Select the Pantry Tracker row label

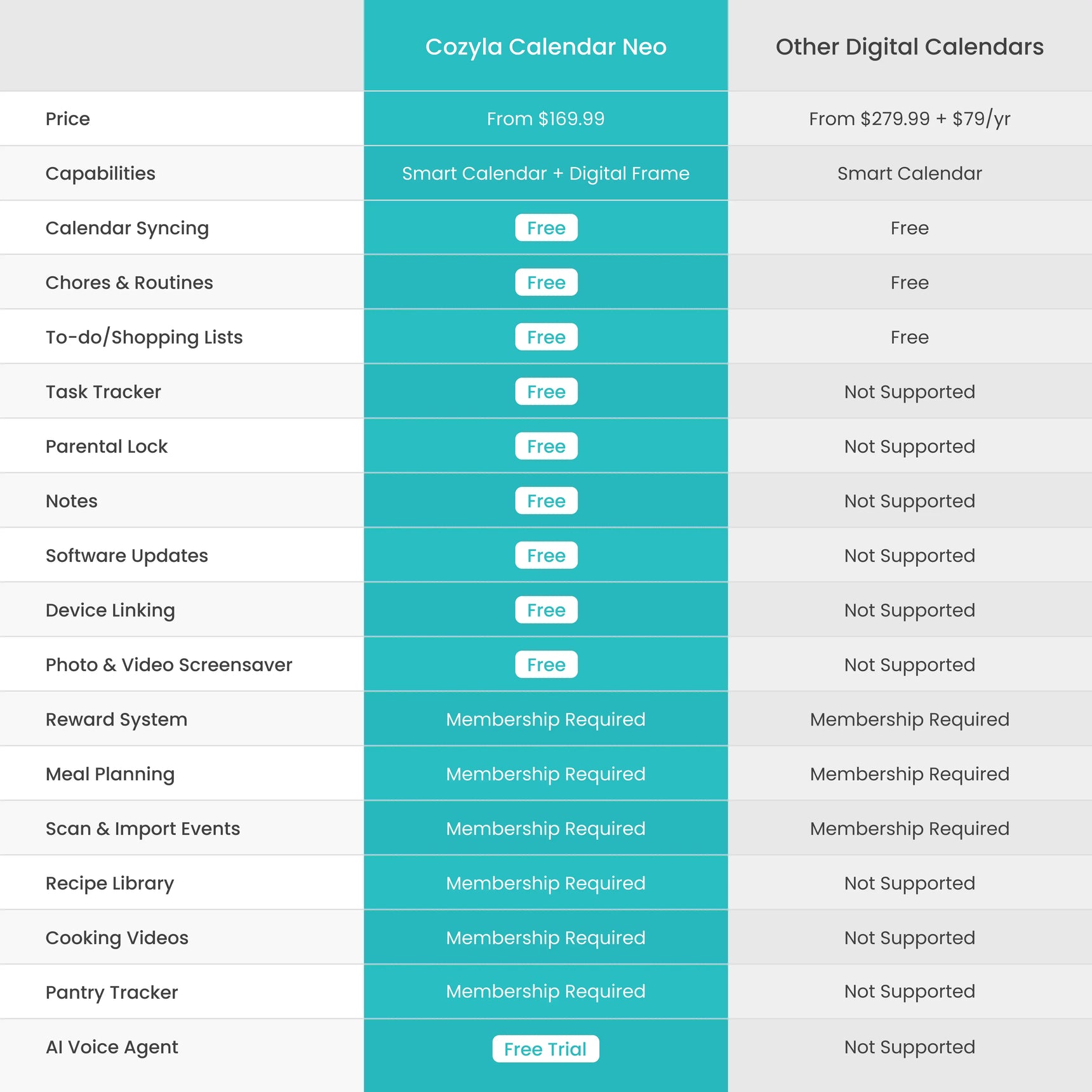[112, 992]
